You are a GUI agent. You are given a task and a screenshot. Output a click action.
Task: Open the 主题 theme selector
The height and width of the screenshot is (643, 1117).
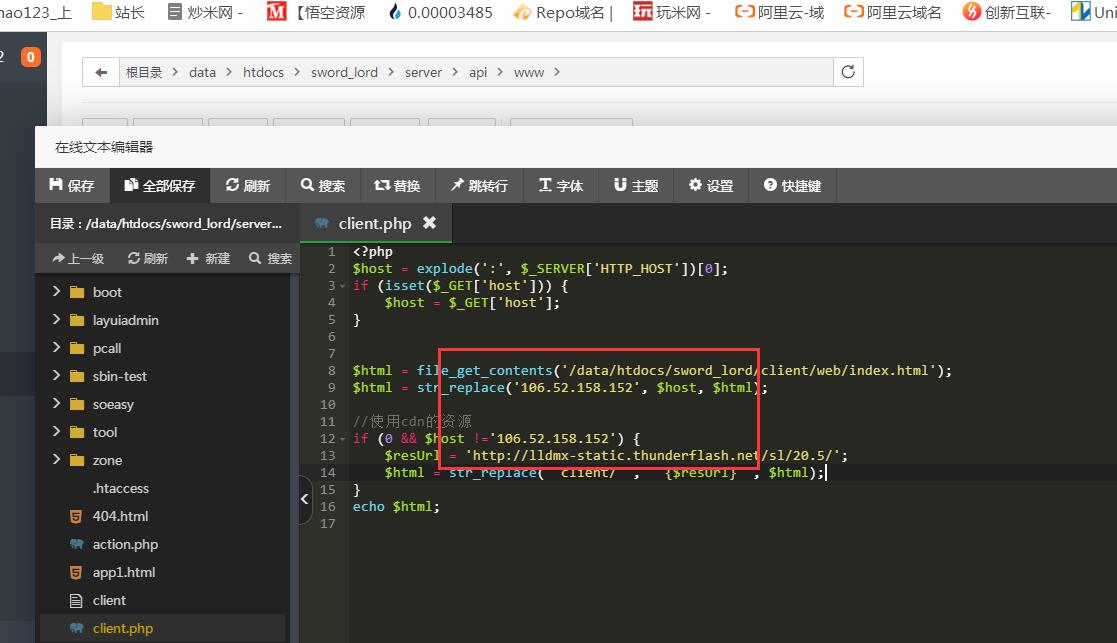(636, 186)
